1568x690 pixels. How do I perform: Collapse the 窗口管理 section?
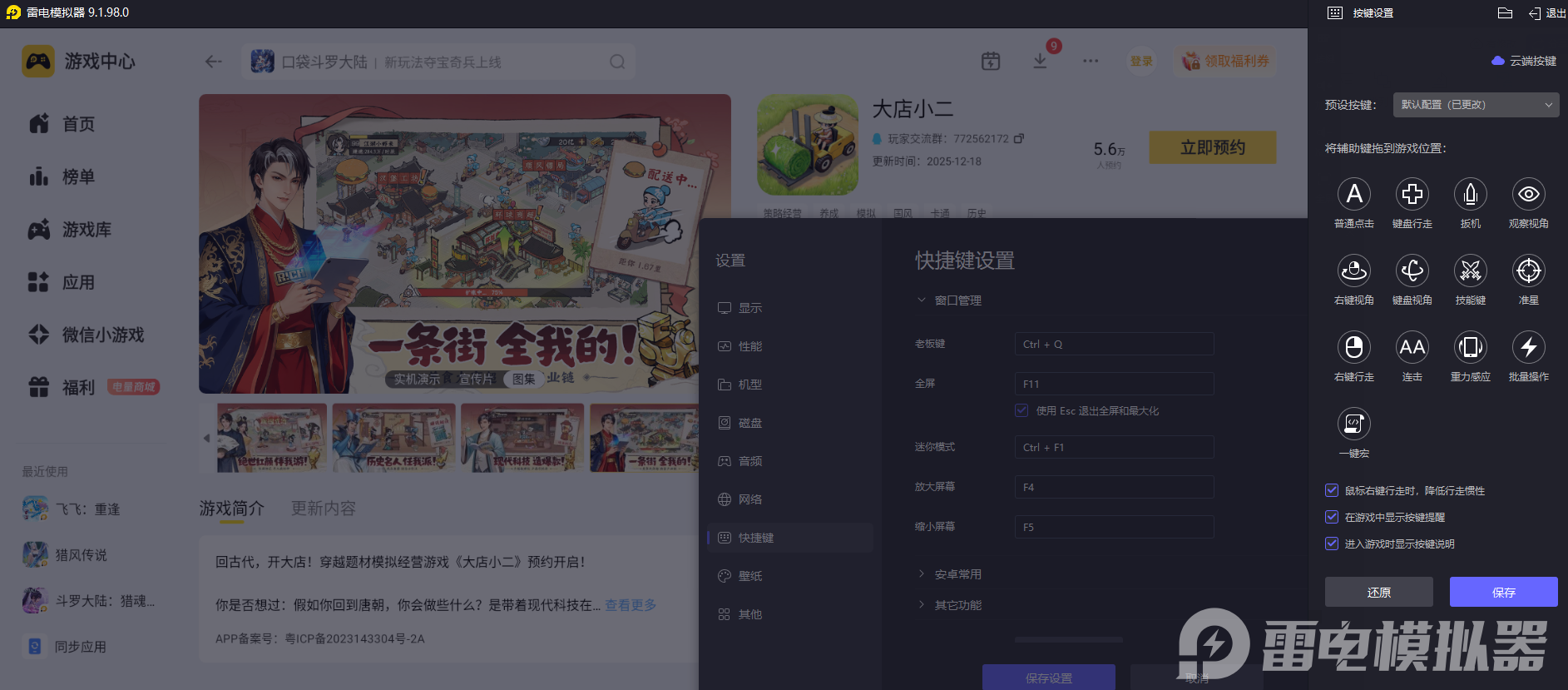click(957, 300)
